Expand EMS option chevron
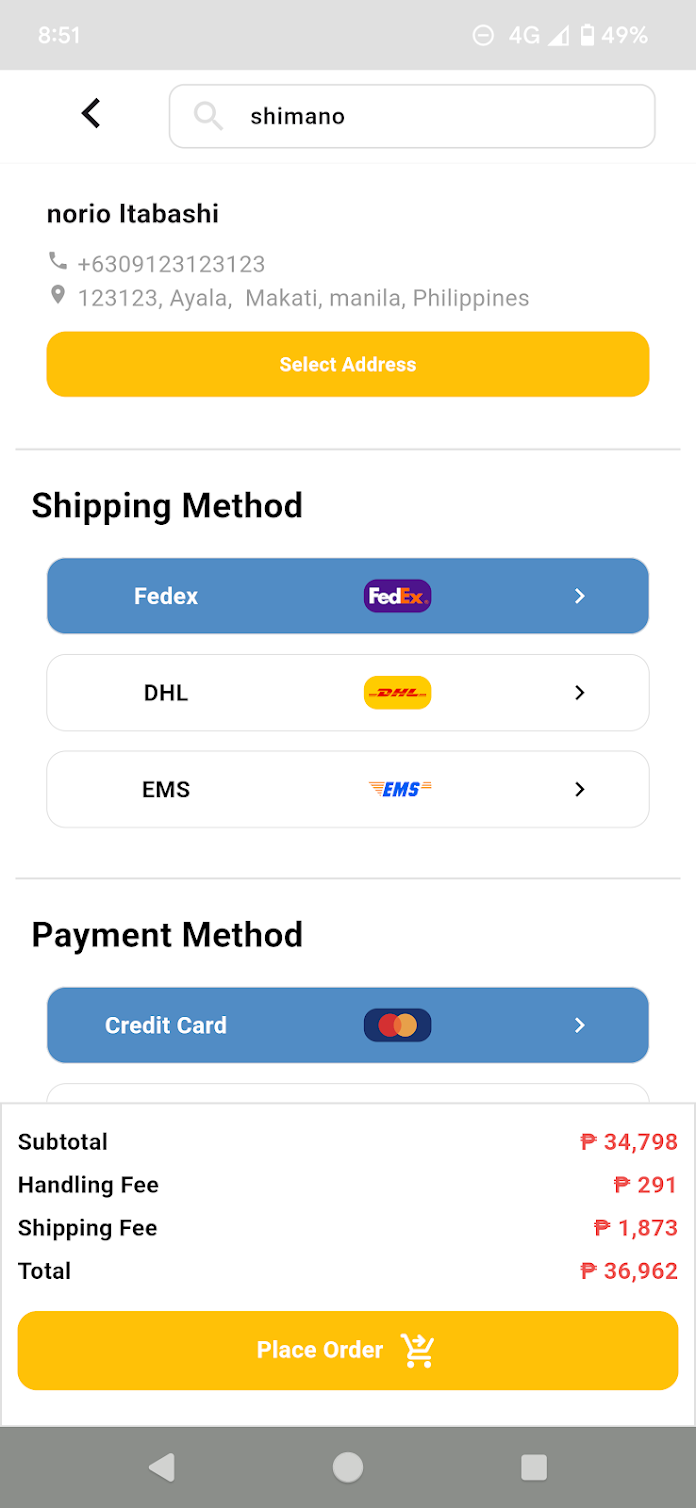The image size is (696, 1508). (580, 789)
